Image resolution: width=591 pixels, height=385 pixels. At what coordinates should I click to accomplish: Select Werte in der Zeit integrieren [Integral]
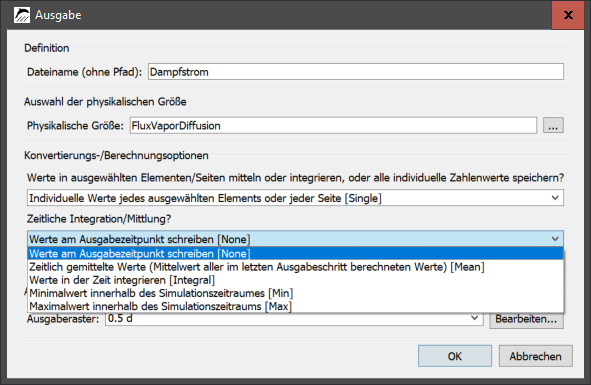coord(295,280)
